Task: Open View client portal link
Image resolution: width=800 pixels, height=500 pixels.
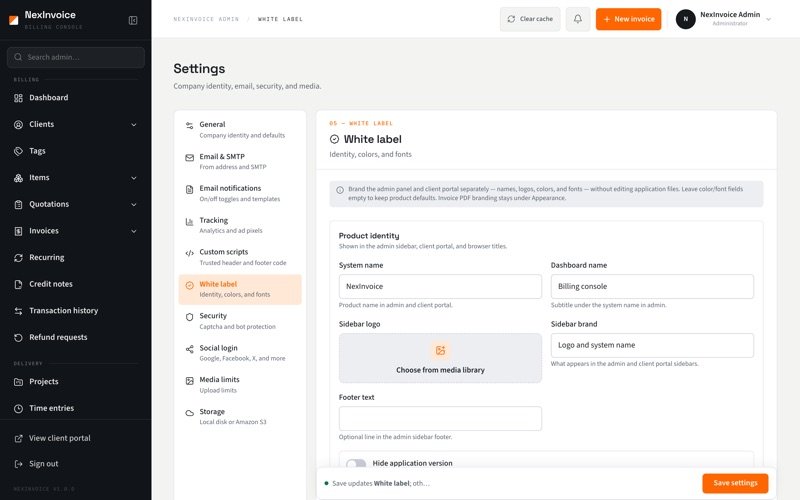Action: (76, 438)
